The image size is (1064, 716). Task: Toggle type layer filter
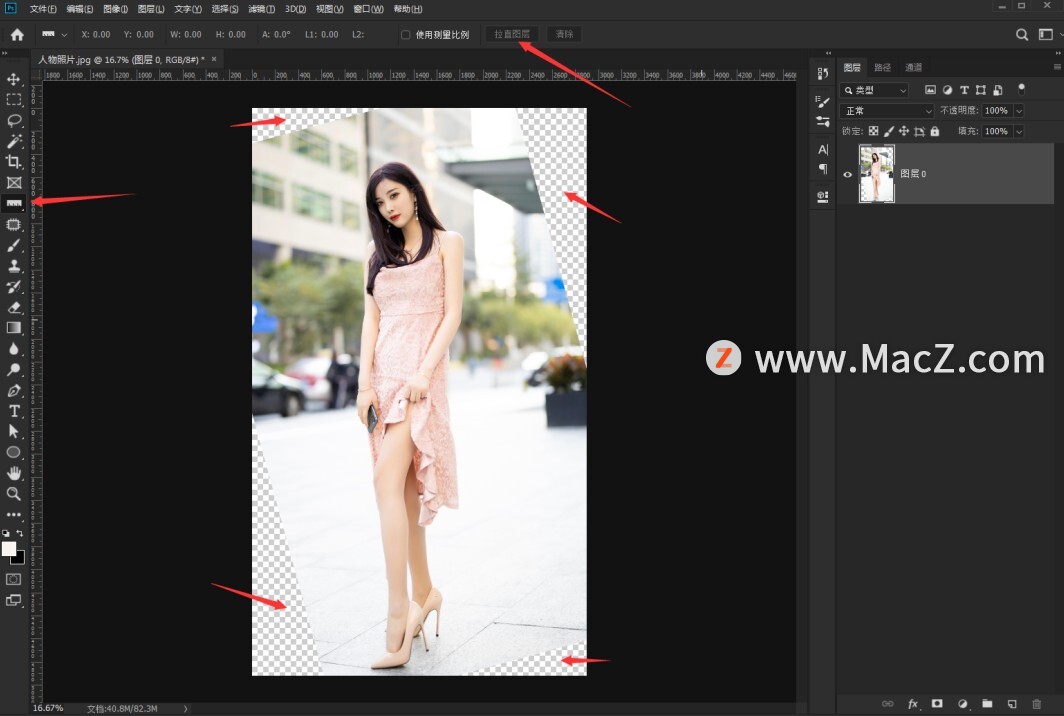coord(964,90)
